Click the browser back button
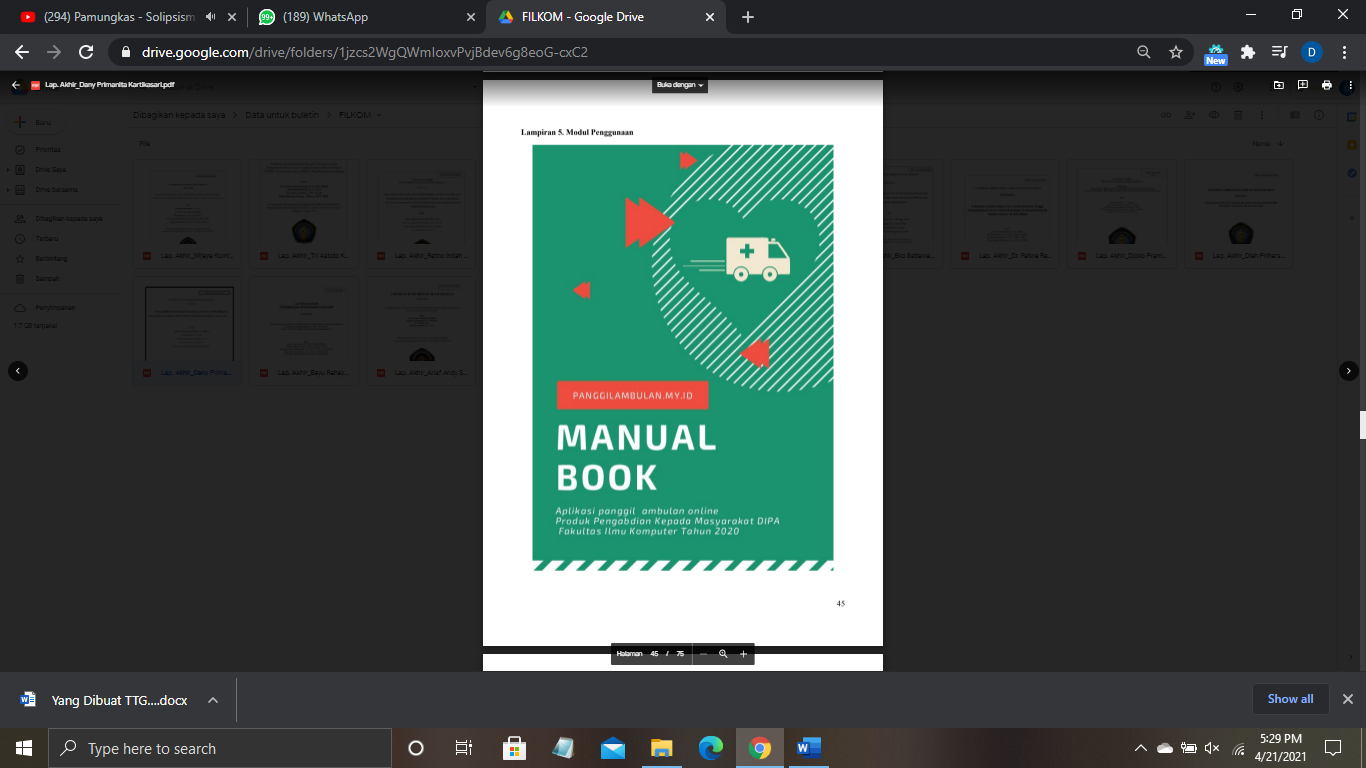1366x768 pixels. coord(22,52)
